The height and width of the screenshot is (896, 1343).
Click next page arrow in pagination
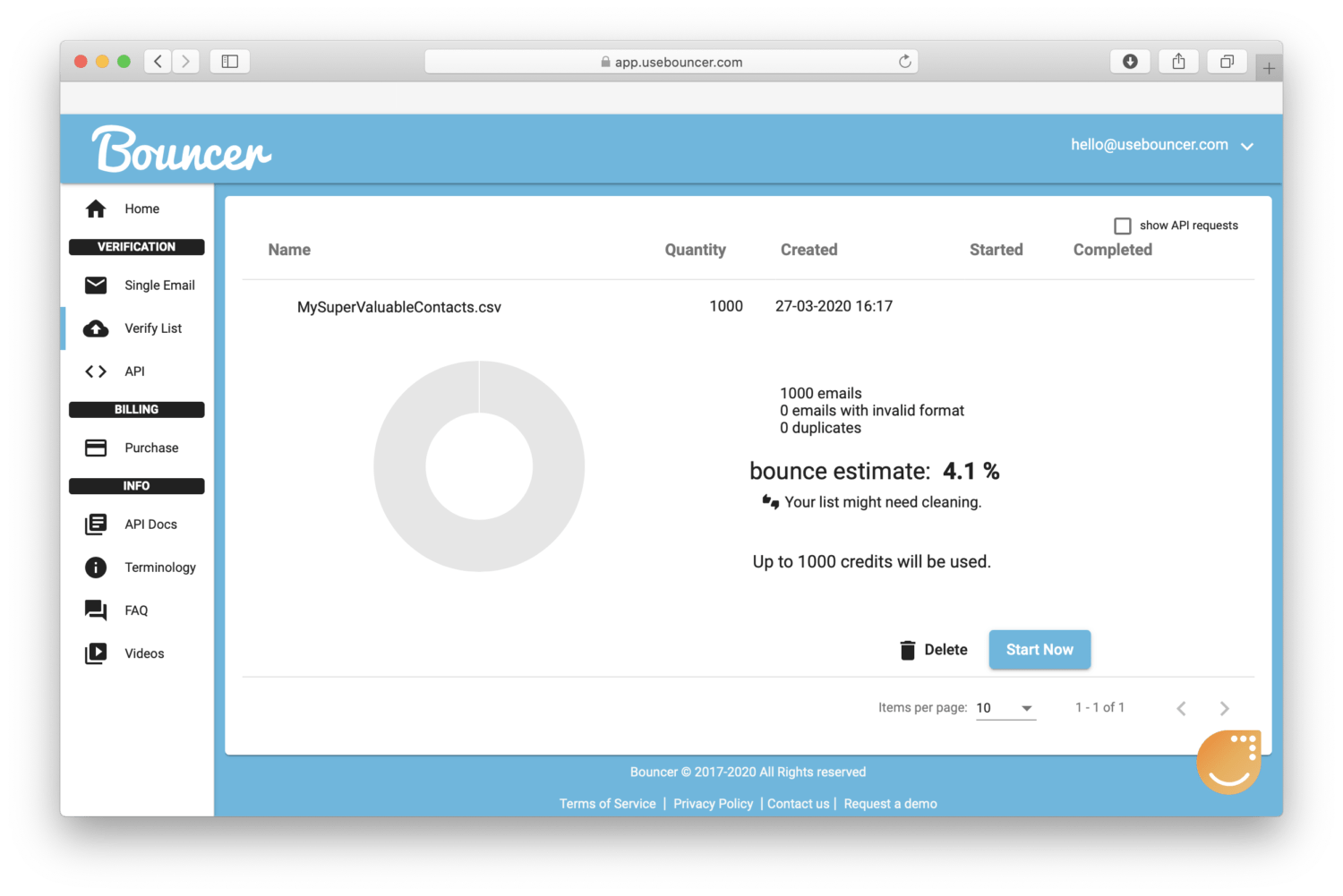pos(1224,707)
